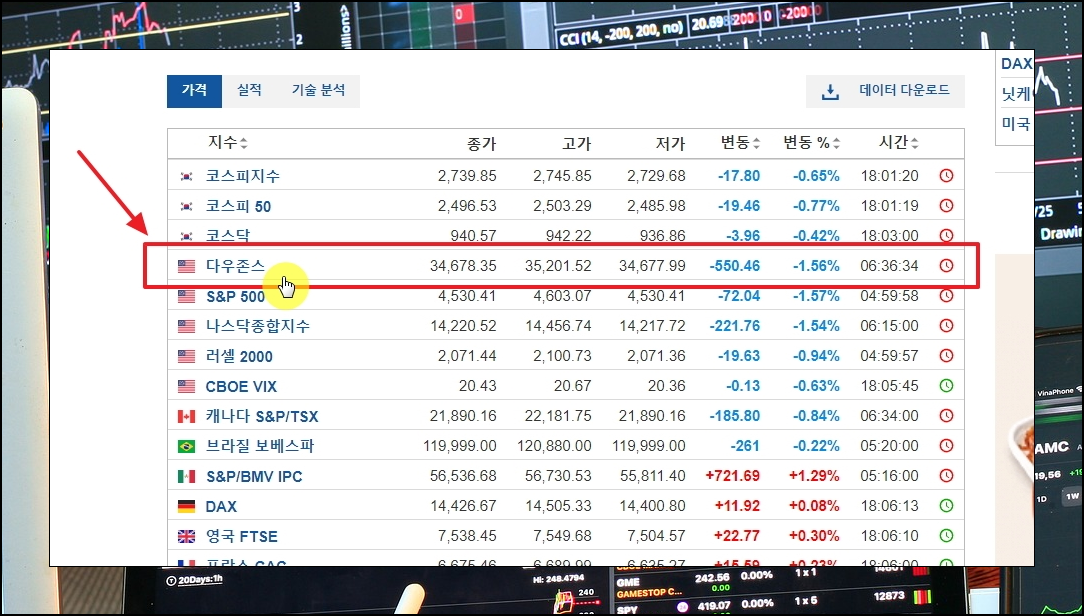Click the Germany flag on DAX row
Screen dimensions: 1084x616
pyautogui.click(x=186, y=507)
